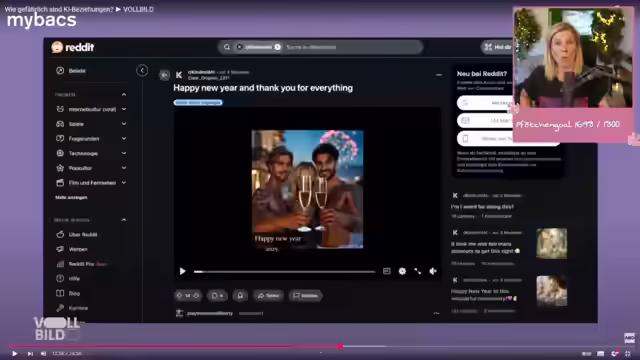Mute the Reddit video player volume
Viewport: 640px width, 360px height.
point(433,271)
